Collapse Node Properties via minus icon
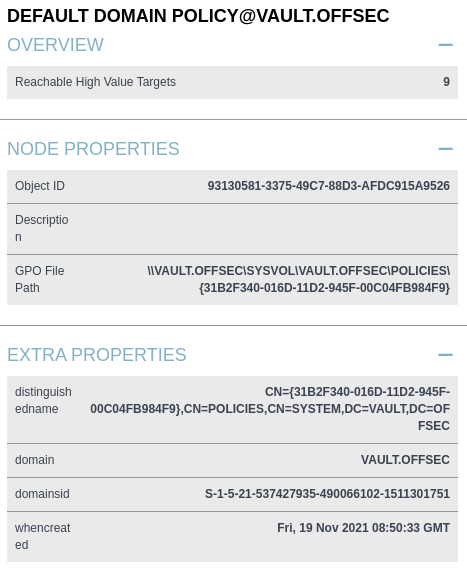 445,149
